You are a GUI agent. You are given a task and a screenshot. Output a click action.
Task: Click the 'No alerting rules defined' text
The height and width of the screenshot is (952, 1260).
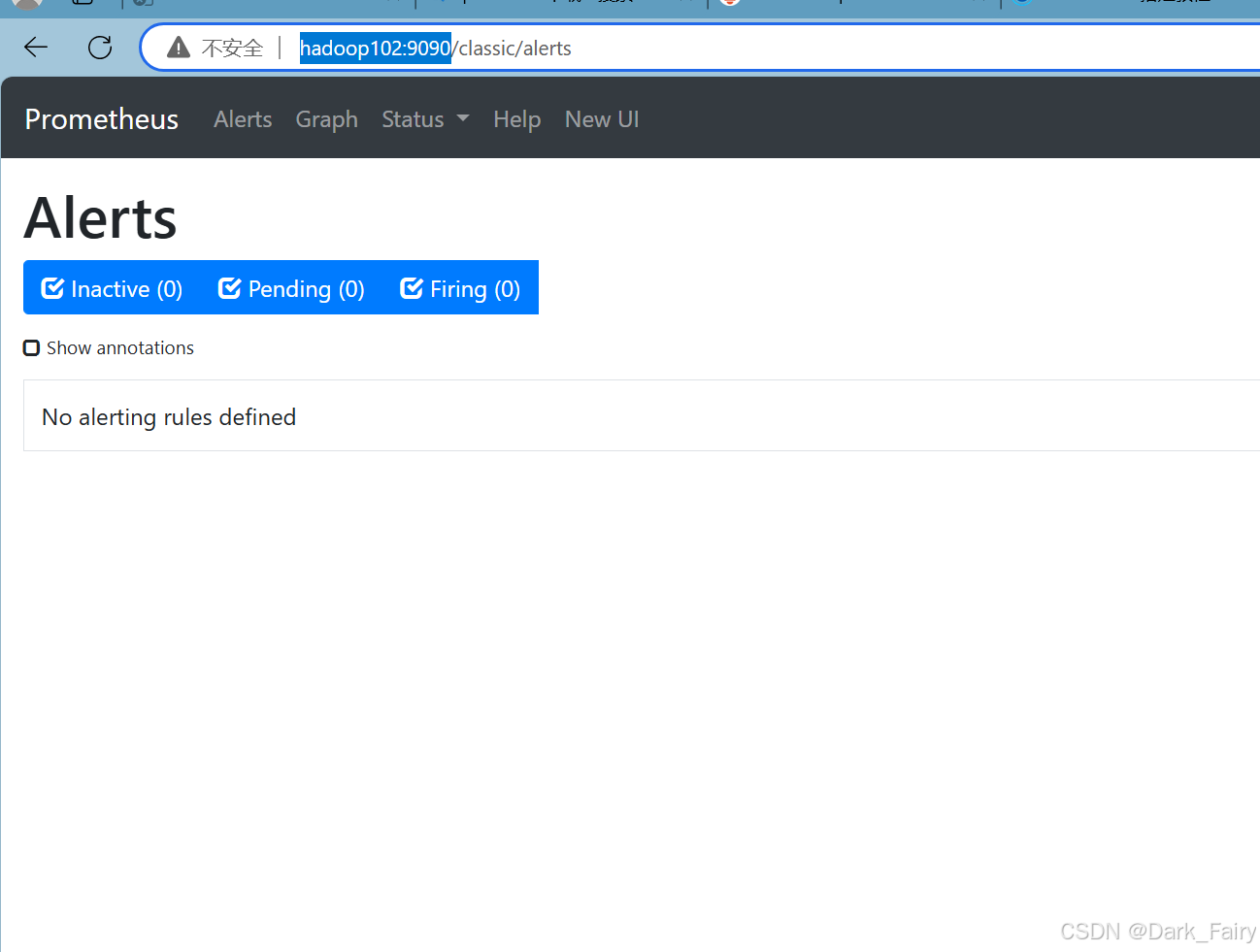coord(169,417)
